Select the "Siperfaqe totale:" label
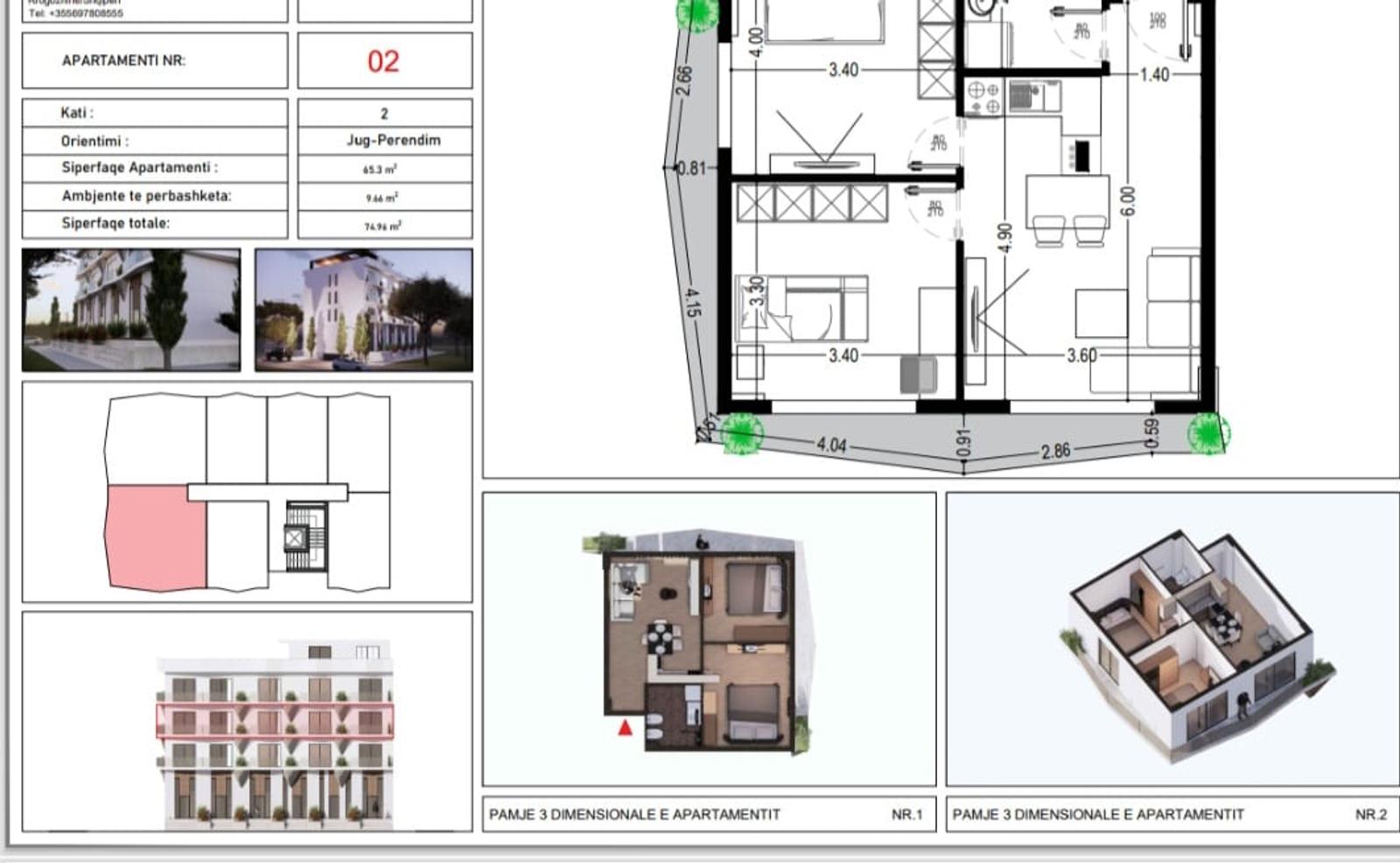This screenshot has width=1400, height=863. pos(115,223)
